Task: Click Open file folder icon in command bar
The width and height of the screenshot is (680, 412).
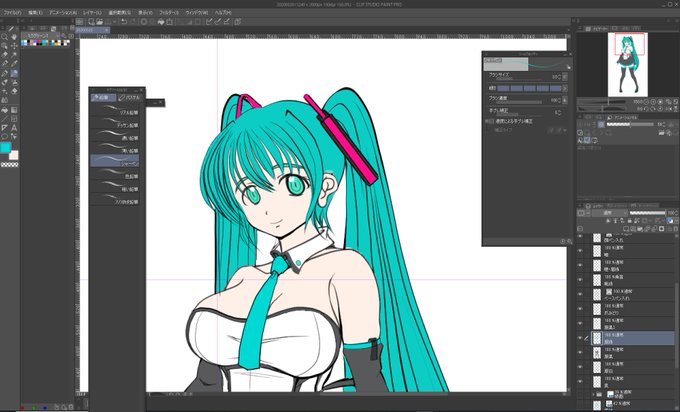Action: [100, 22]
